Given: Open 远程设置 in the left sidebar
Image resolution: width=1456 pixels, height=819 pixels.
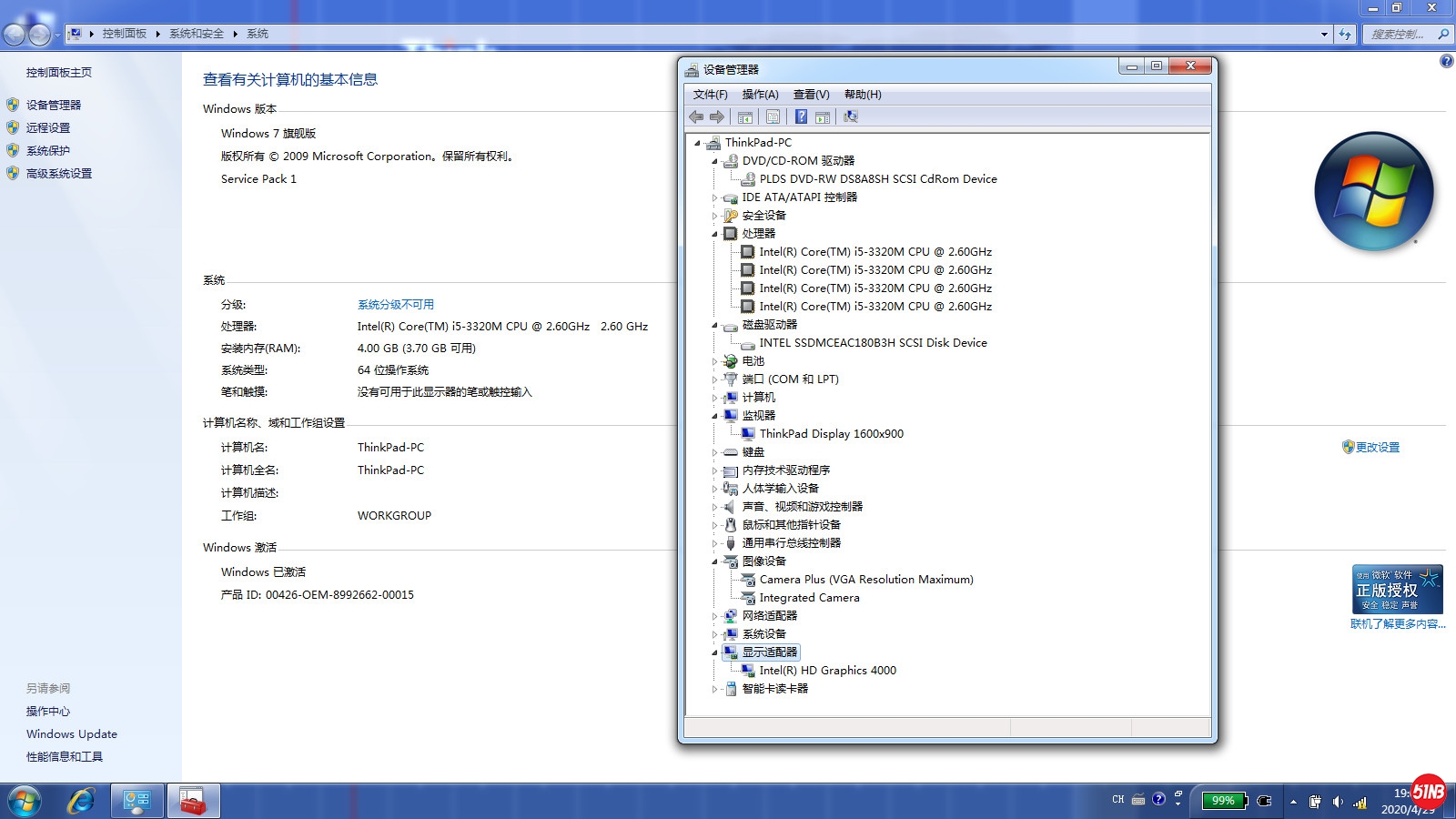Looking at the screenshot, I should tap(48, 128).
